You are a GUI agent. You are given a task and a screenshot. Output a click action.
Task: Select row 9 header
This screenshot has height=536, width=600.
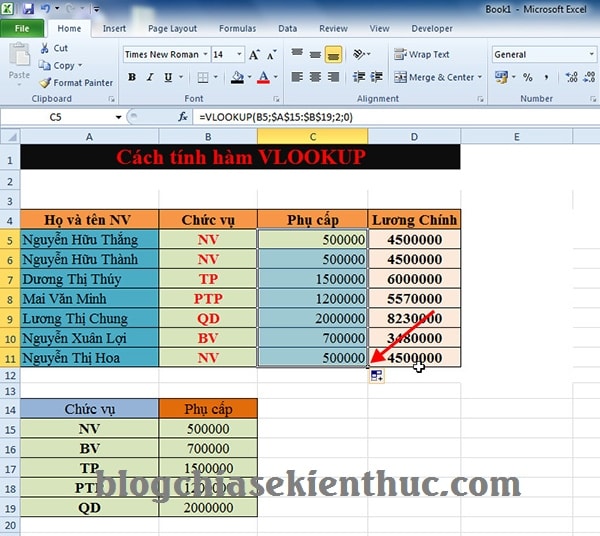(x=10, y=319)
